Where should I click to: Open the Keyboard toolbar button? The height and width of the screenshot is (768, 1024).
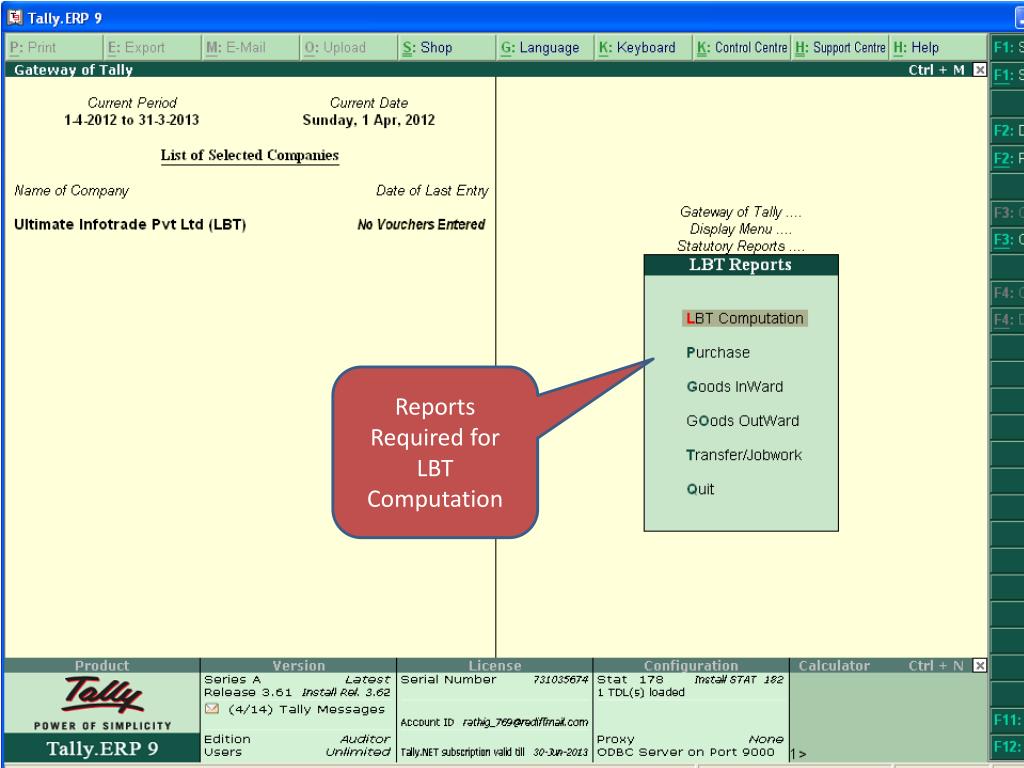point(643,48)
